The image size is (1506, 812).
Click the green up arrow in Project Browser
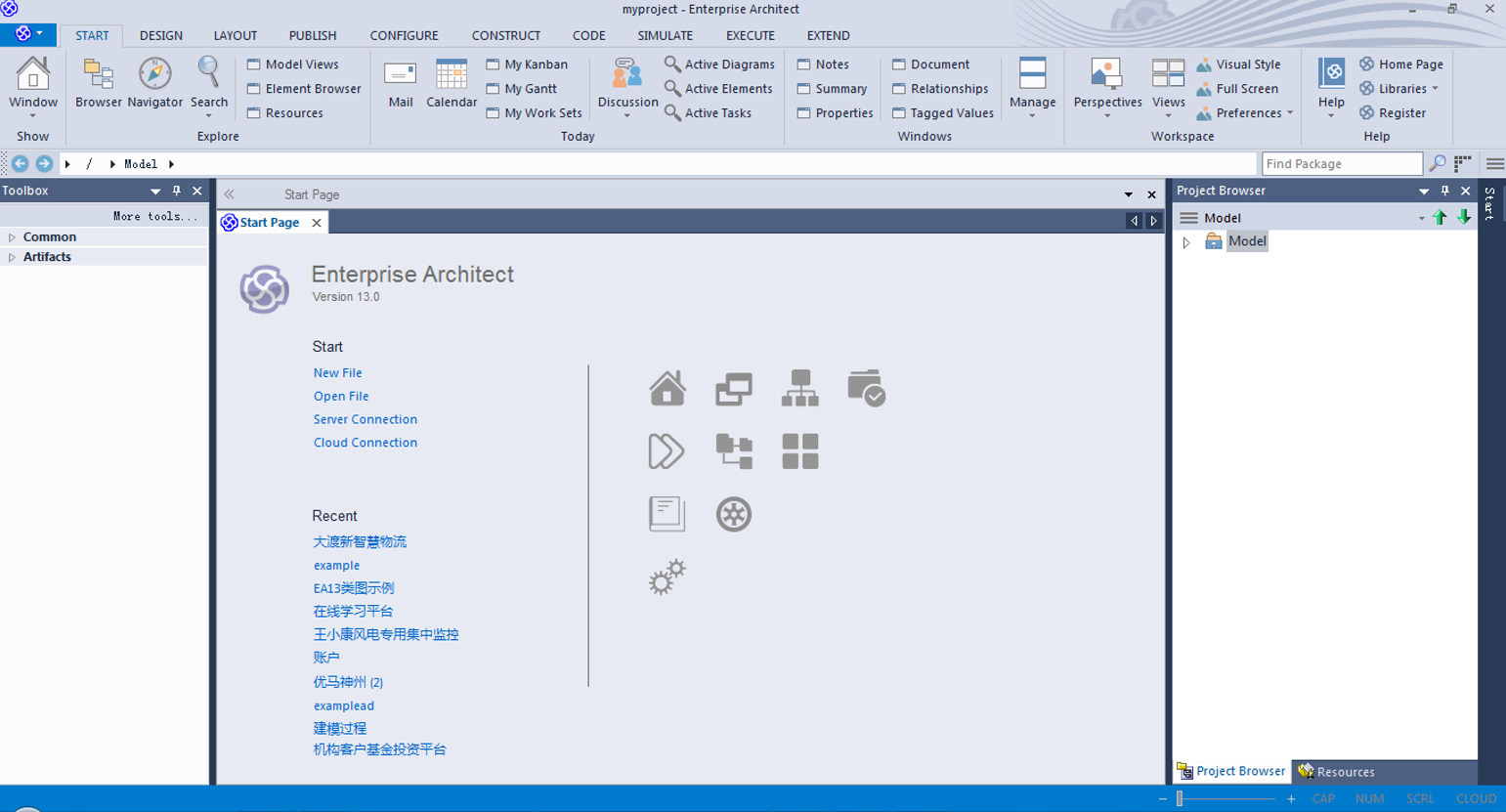click(1440, 217)
